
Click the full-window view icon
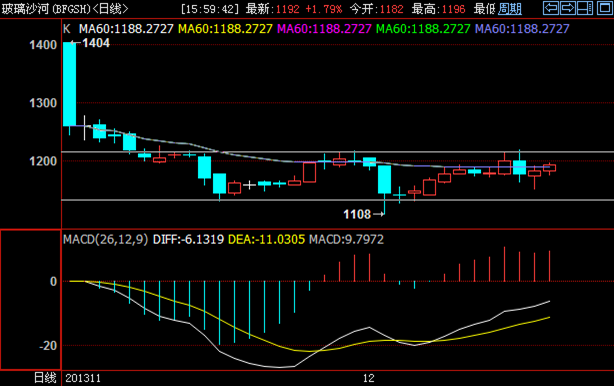pyautogui.click(x=604, y=8)
